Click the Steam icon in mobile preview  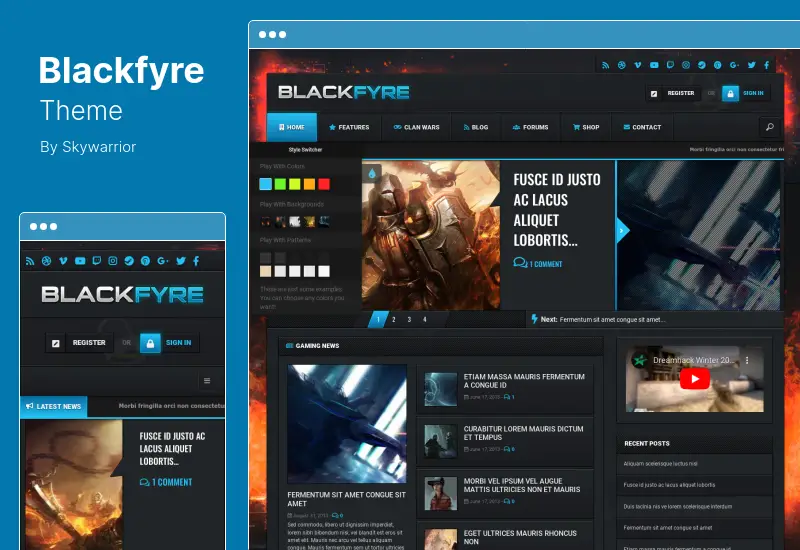[129, 261]
